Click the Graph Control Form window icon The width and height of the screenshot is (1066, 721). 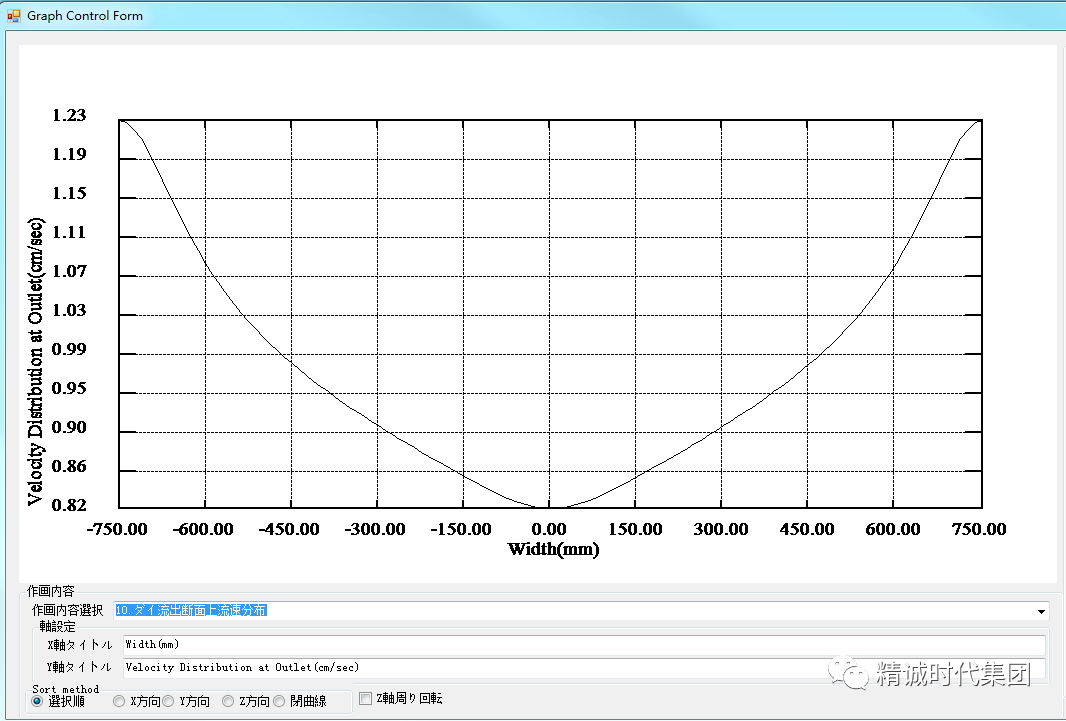coord(14,15)
